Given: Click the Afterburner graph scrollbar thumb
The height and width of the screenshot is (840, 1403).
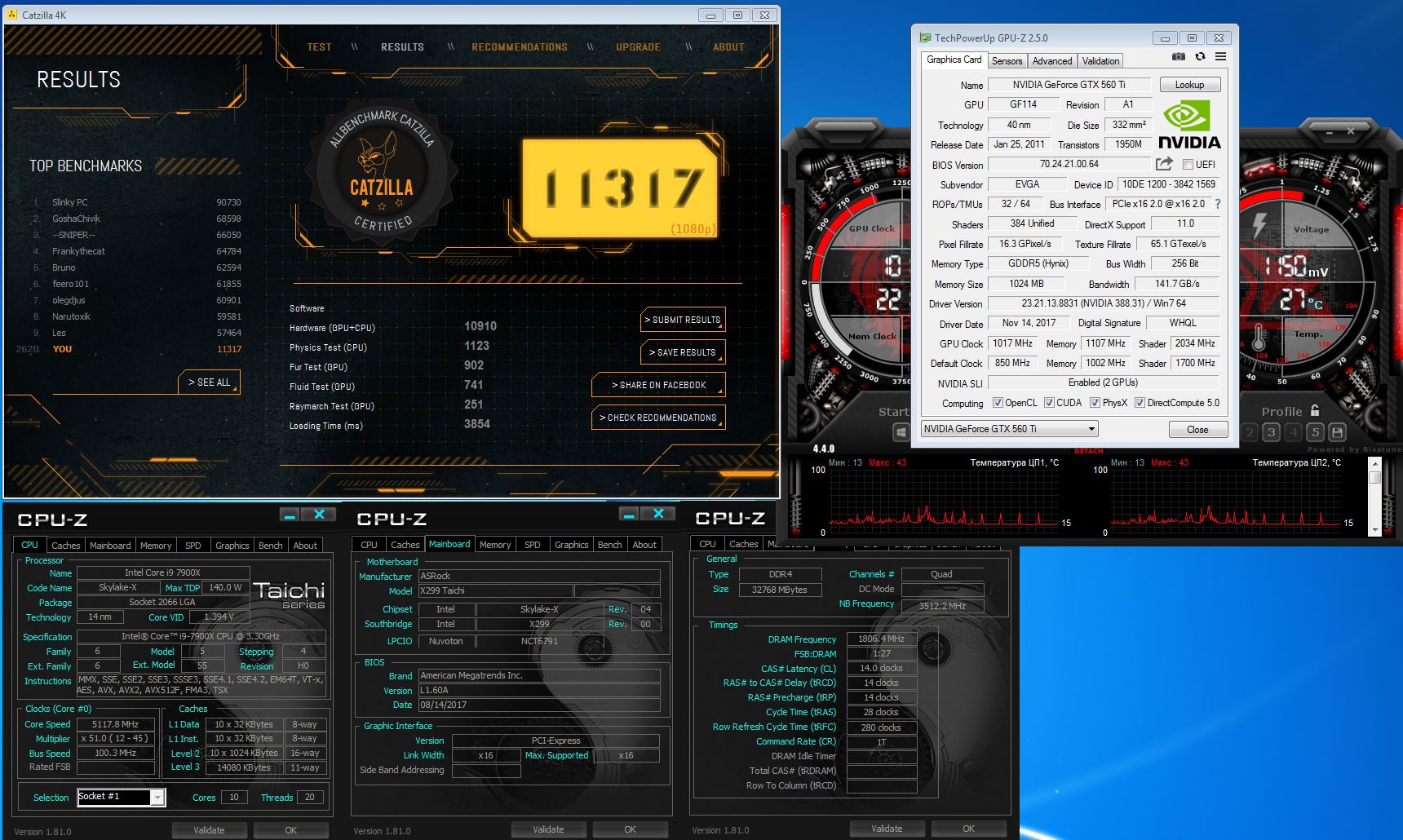Looking at the screenshot, I should pyautogui.click(x=1374, y=478).
